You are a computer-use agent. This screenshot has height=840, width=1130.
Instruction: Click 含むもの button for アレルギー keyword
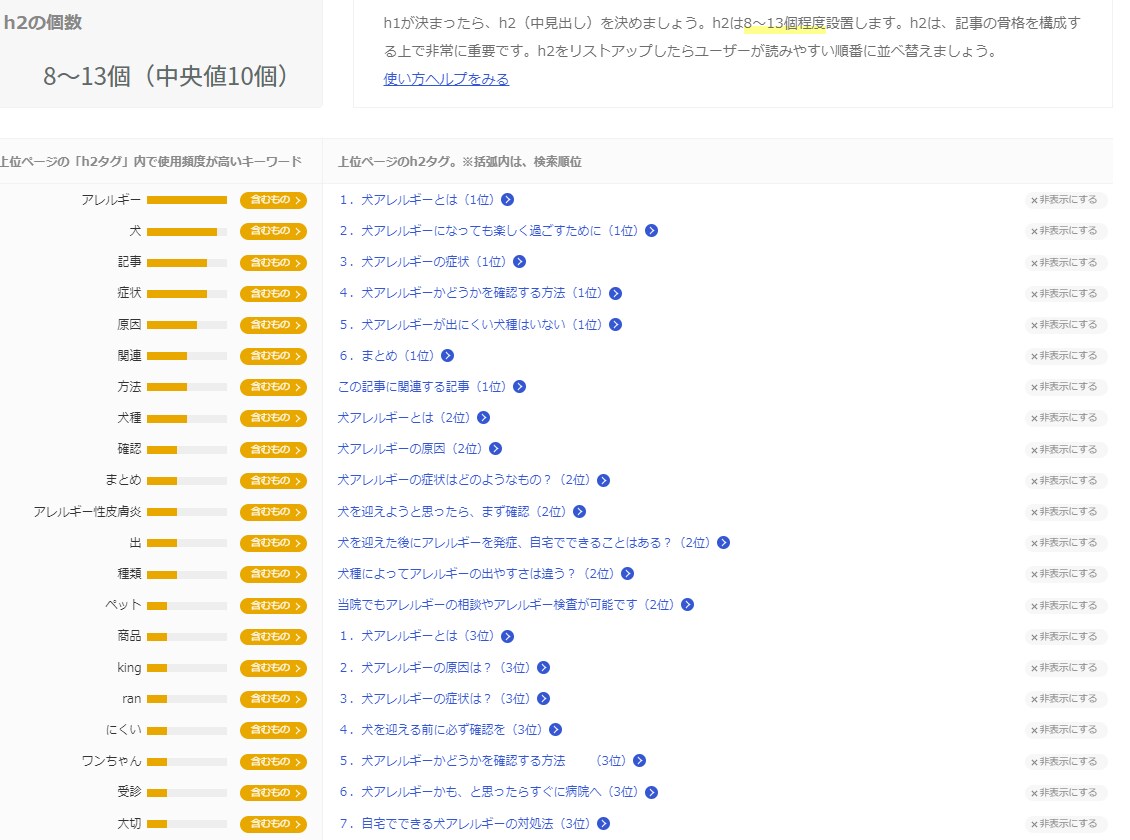point(274,200)
